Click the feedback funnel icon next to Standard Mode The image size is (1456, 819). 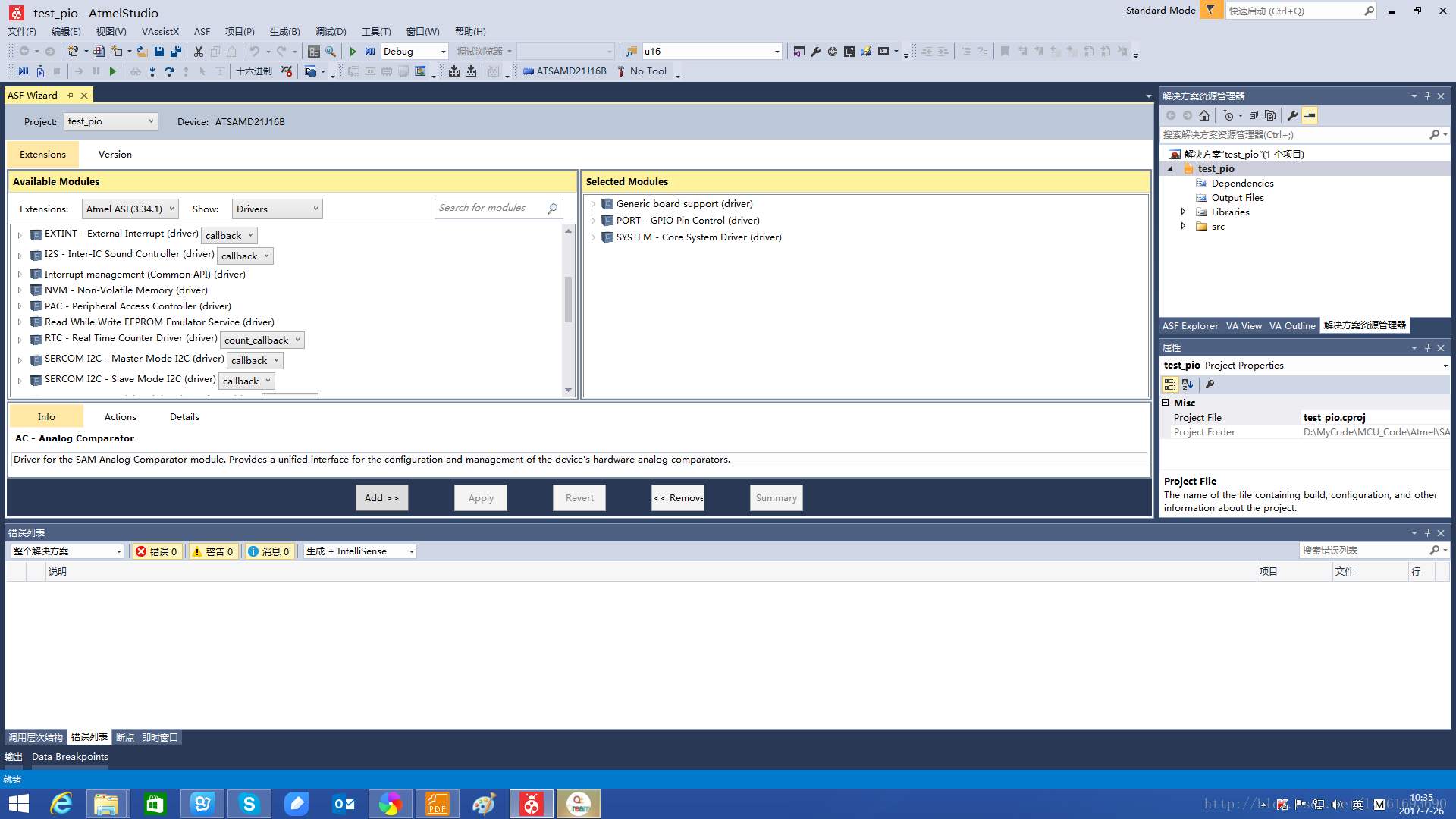1211,11
